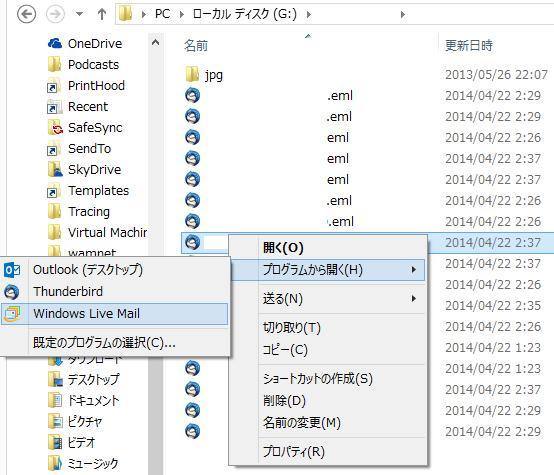Click the address bar folder icon

(x=125, y=14)
